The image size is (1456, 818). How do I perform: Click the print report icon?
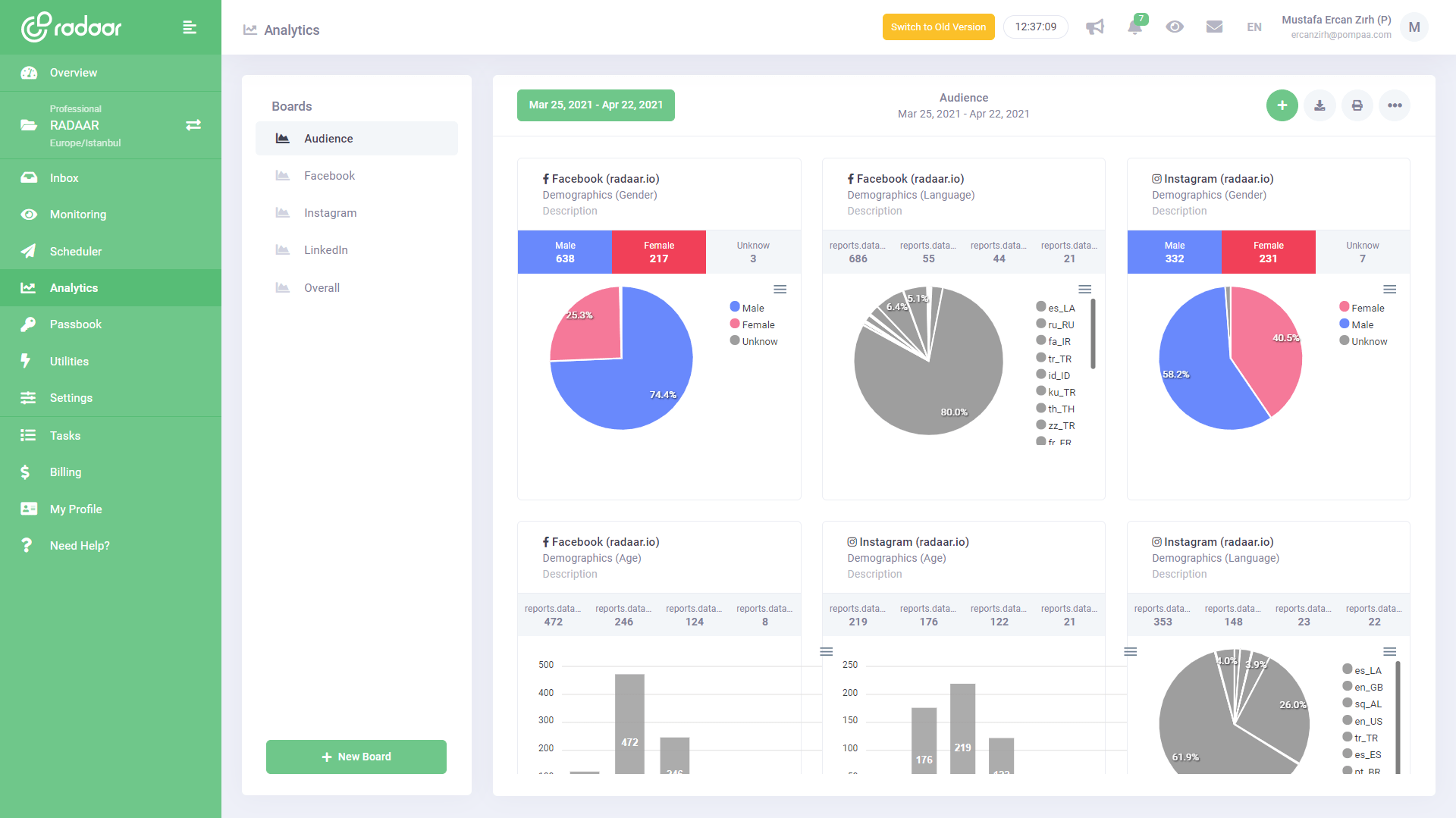pos(1357,105)
